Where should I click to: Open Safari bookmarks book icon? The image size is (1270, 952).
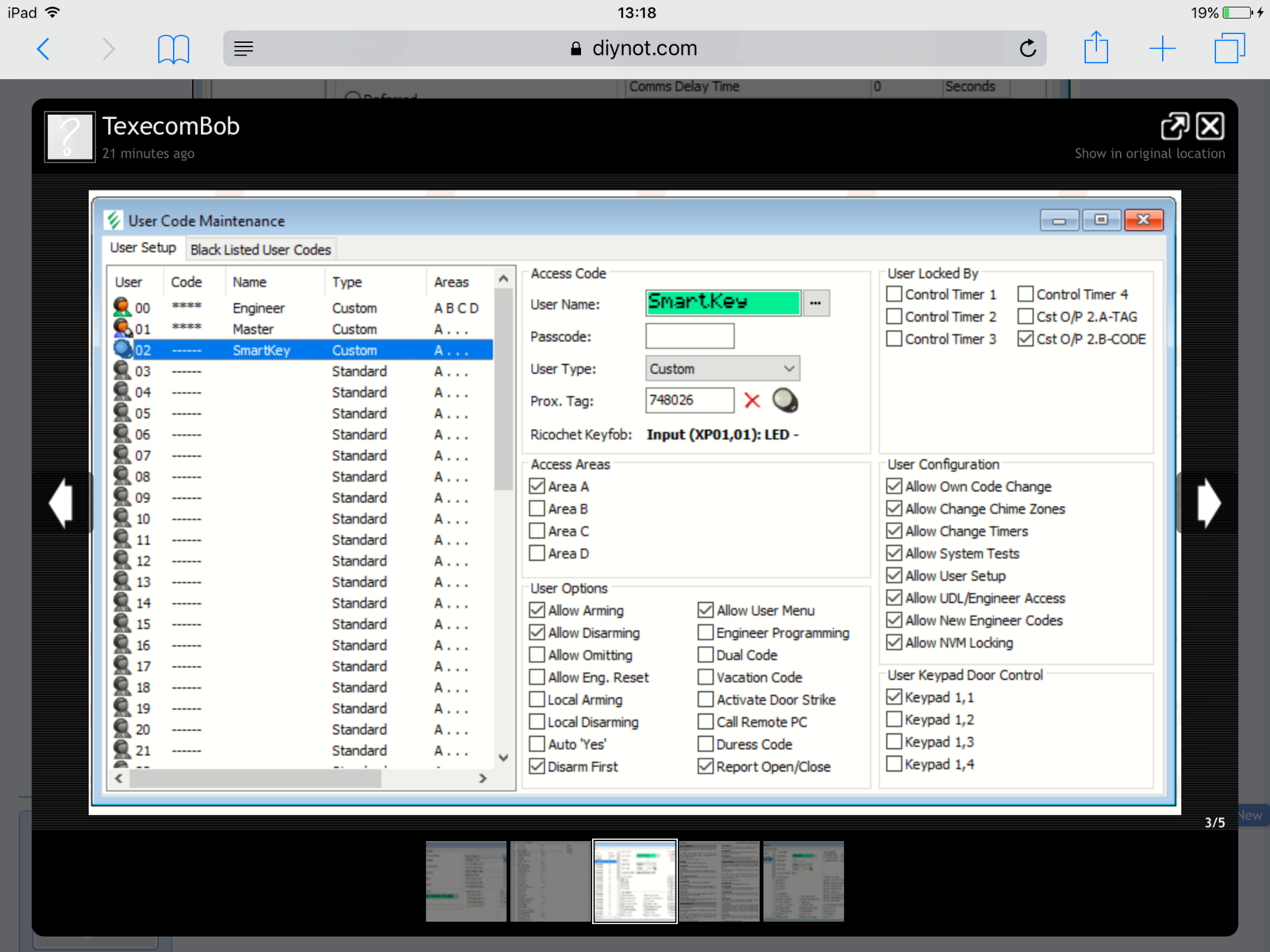173,49
